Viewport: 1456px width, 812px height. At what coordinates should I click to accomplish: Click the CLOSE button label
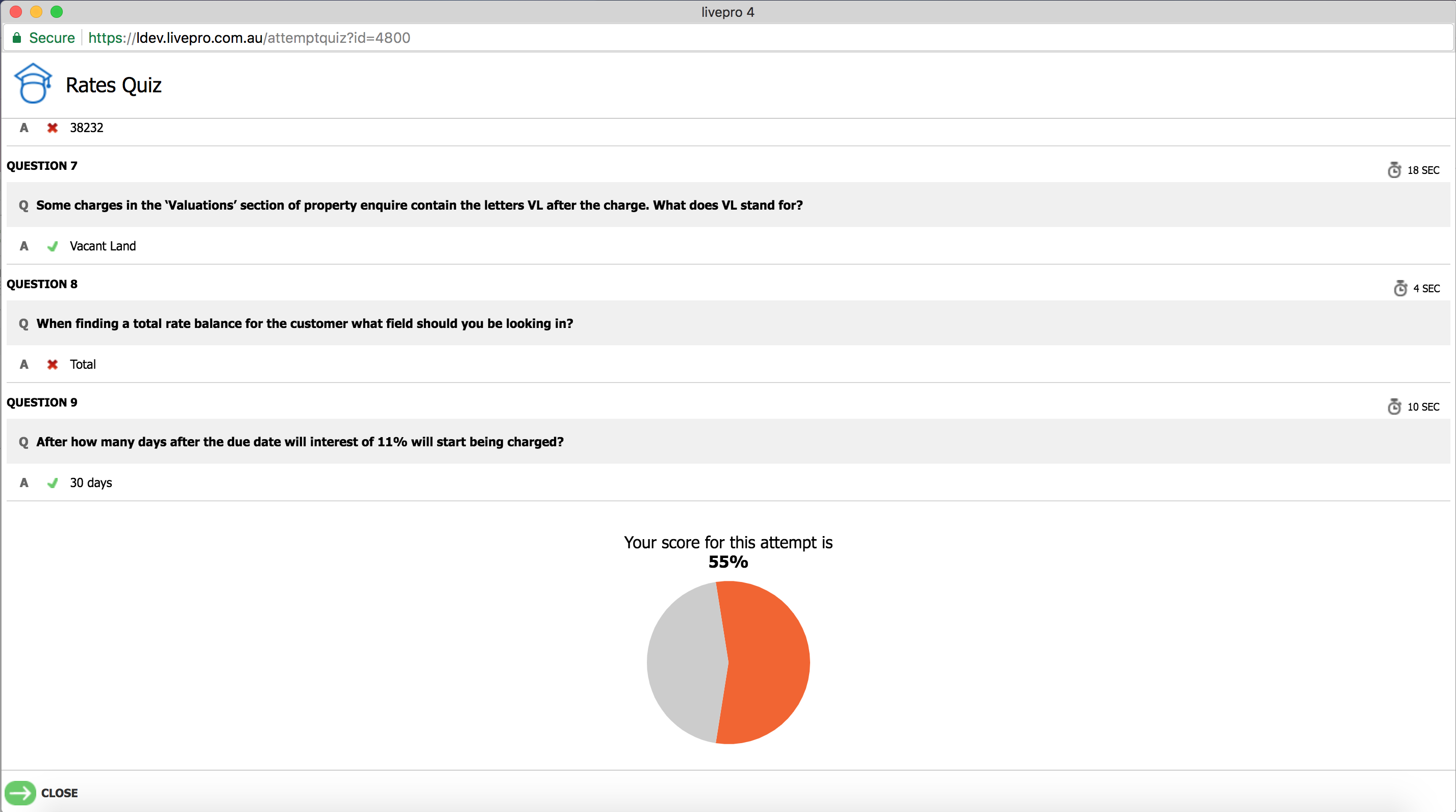pyautogui.click(x=59, y=793)
